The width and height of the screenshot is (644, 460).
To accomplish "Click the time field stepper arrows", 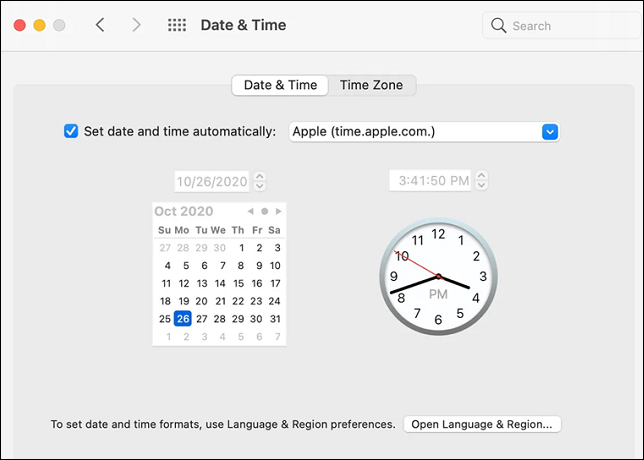I will 482,181.
